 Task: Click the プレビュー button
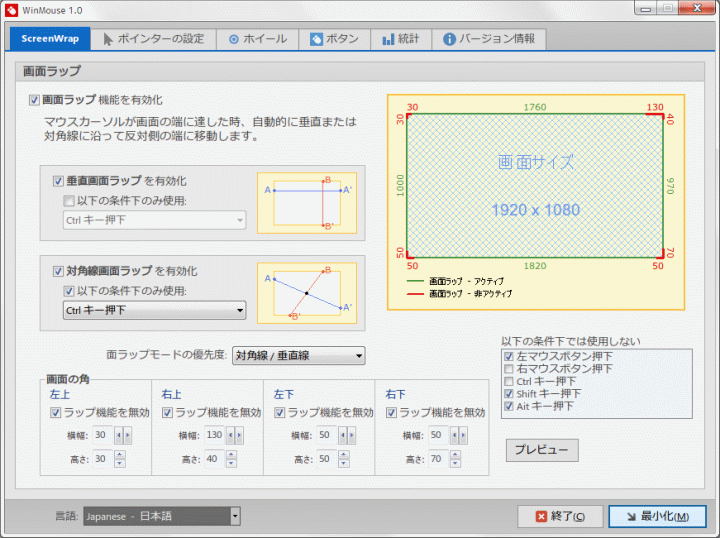542,450
